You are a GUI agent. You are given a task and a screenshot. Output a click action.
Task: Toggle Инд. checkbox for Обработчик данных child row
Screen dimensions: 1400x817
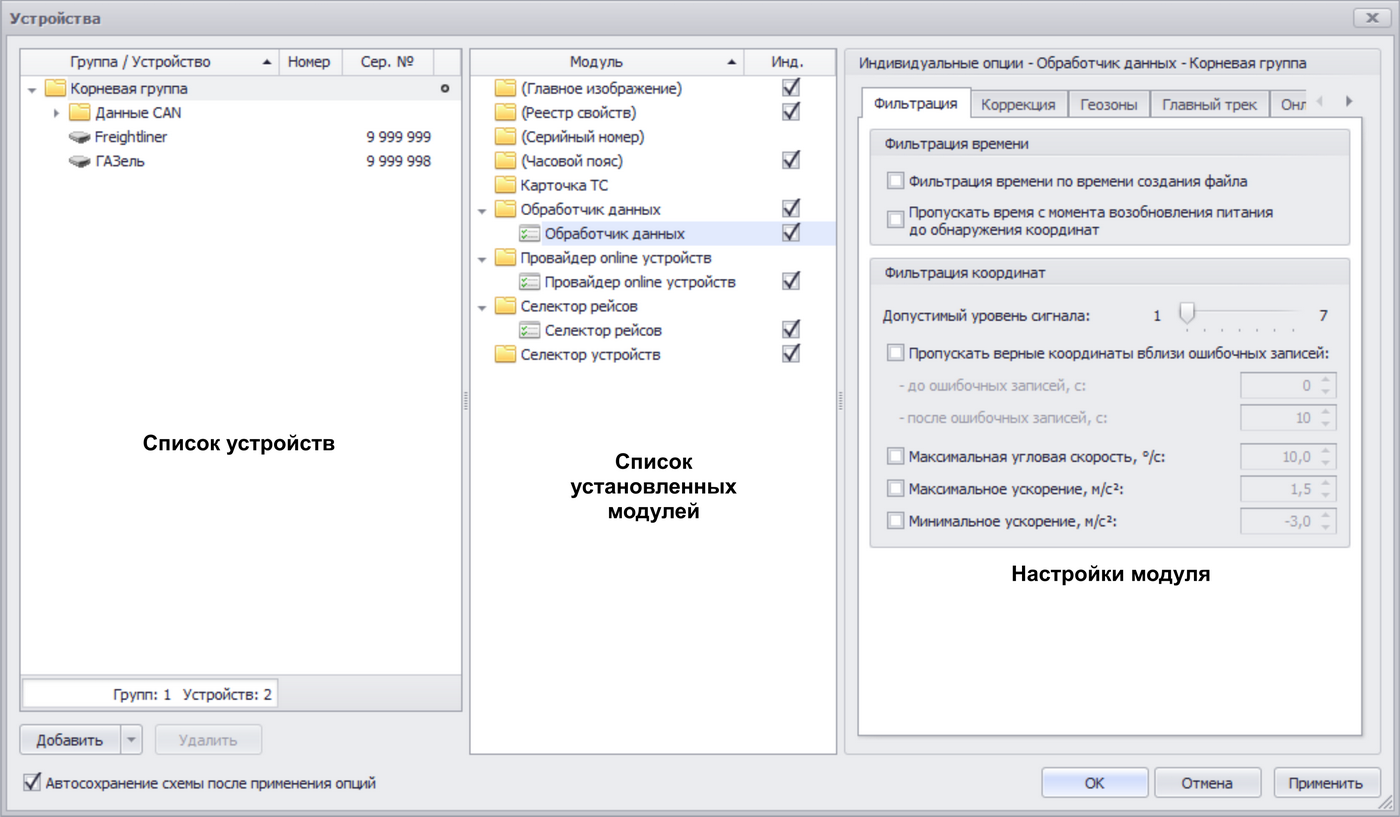[791, 232]
